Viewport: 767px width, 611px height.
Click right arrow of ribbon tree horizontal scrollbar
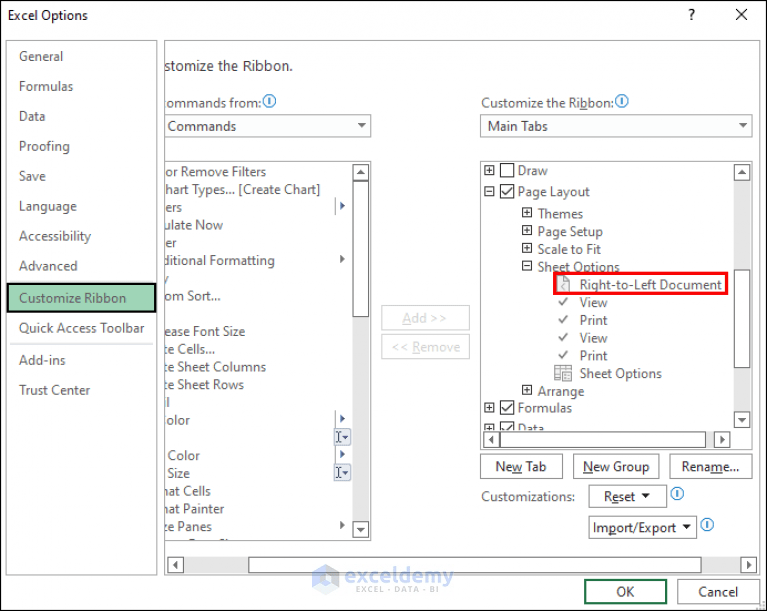coord(722,440)
